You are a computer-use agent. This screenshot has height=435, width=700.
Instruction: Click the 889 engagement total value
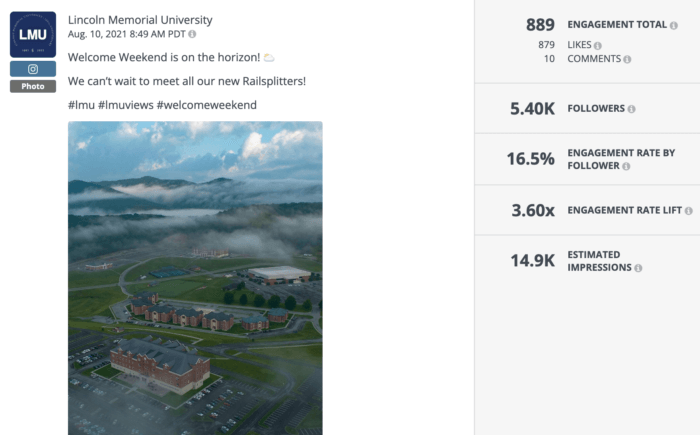tap(540, 25)
